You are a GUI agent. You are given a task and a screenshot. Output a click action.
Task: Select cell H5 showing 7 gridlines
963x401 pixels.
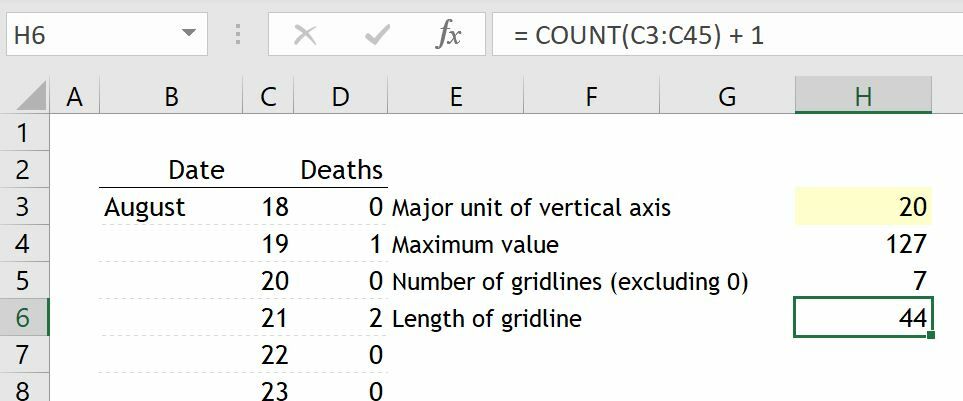(863, 282)
